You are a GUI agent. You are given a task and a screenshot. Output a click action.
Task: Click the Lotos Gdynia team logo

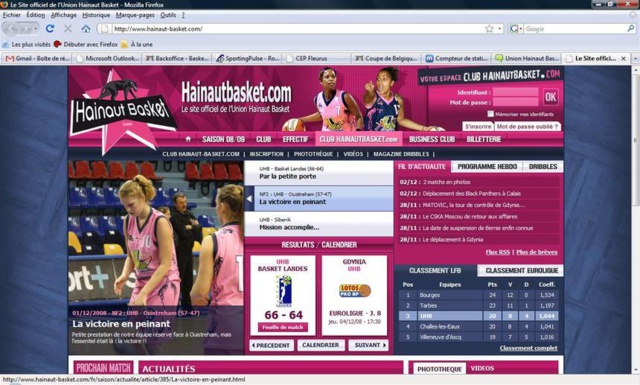pyautogui.click(x=355, y=290)
